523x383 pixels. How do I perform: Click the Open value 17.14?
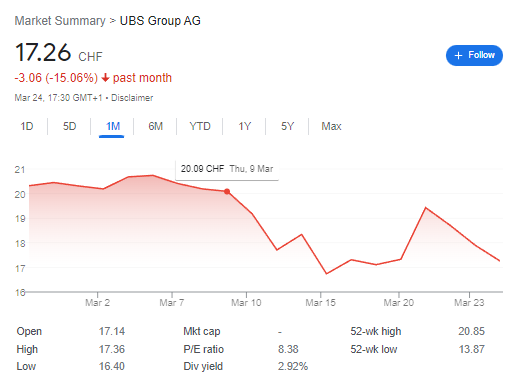point(112,331)
